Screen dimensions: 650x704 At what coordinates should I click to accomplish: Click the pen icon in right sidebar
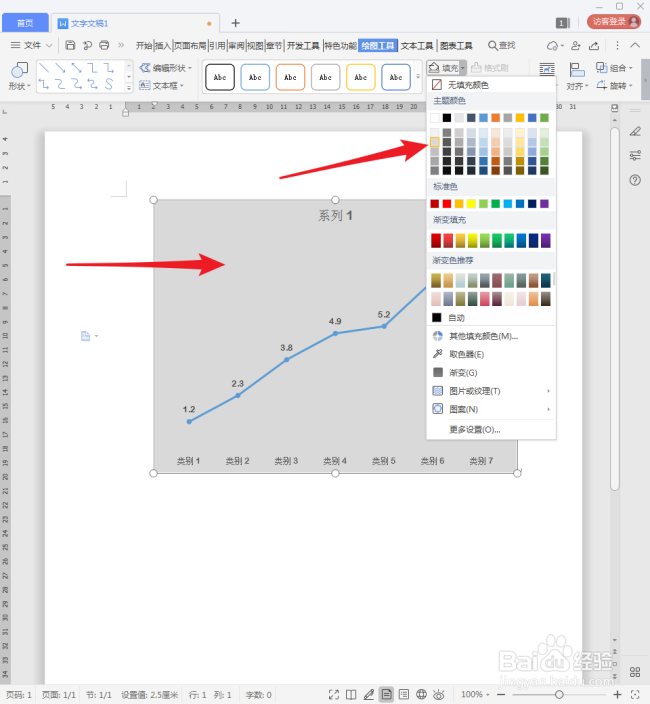pos(635,131)
